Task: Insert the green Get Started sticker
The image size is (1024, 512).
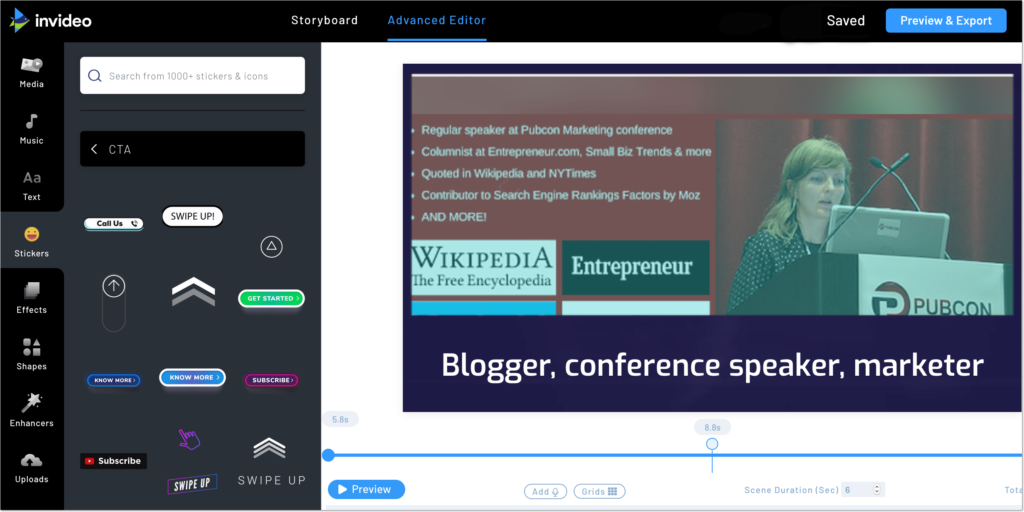Action: pos(271,298)
